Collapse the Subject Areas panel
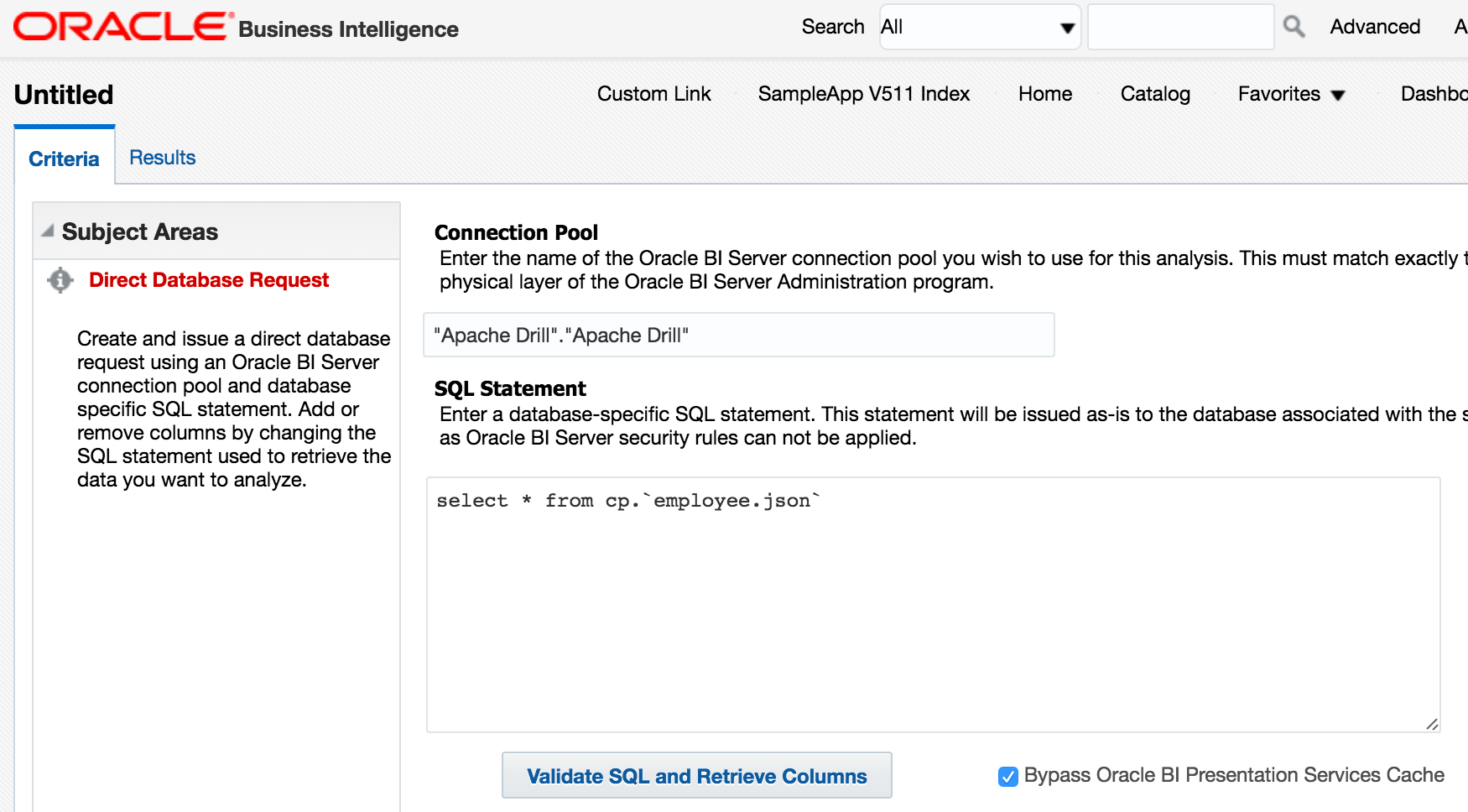The height and width of the screenshot is (812, 1468). (x=48, y=231)
